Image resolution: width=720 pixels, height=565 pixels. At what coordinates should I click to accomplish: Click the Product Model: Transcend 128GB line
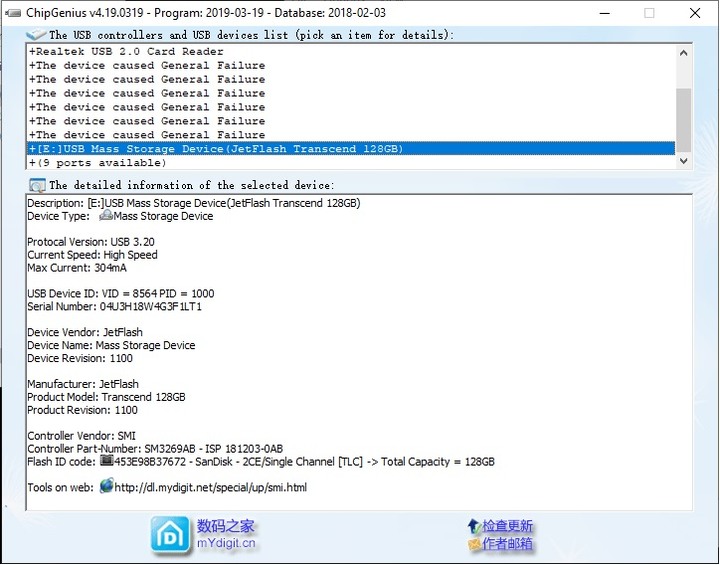pos(106,397)
